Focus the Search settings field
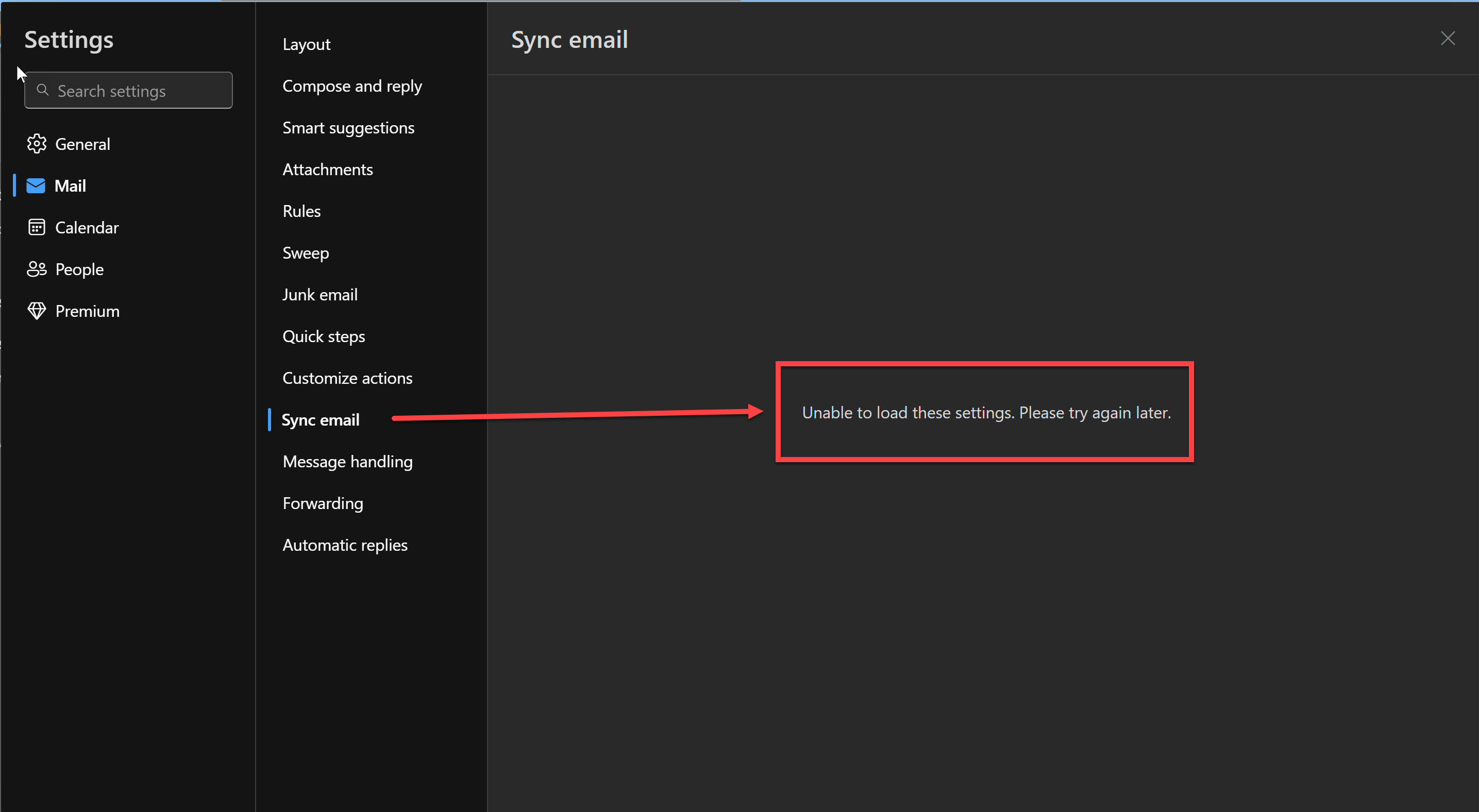The height and width of the screenshot is (812, 1479). (x=129, y=90)
